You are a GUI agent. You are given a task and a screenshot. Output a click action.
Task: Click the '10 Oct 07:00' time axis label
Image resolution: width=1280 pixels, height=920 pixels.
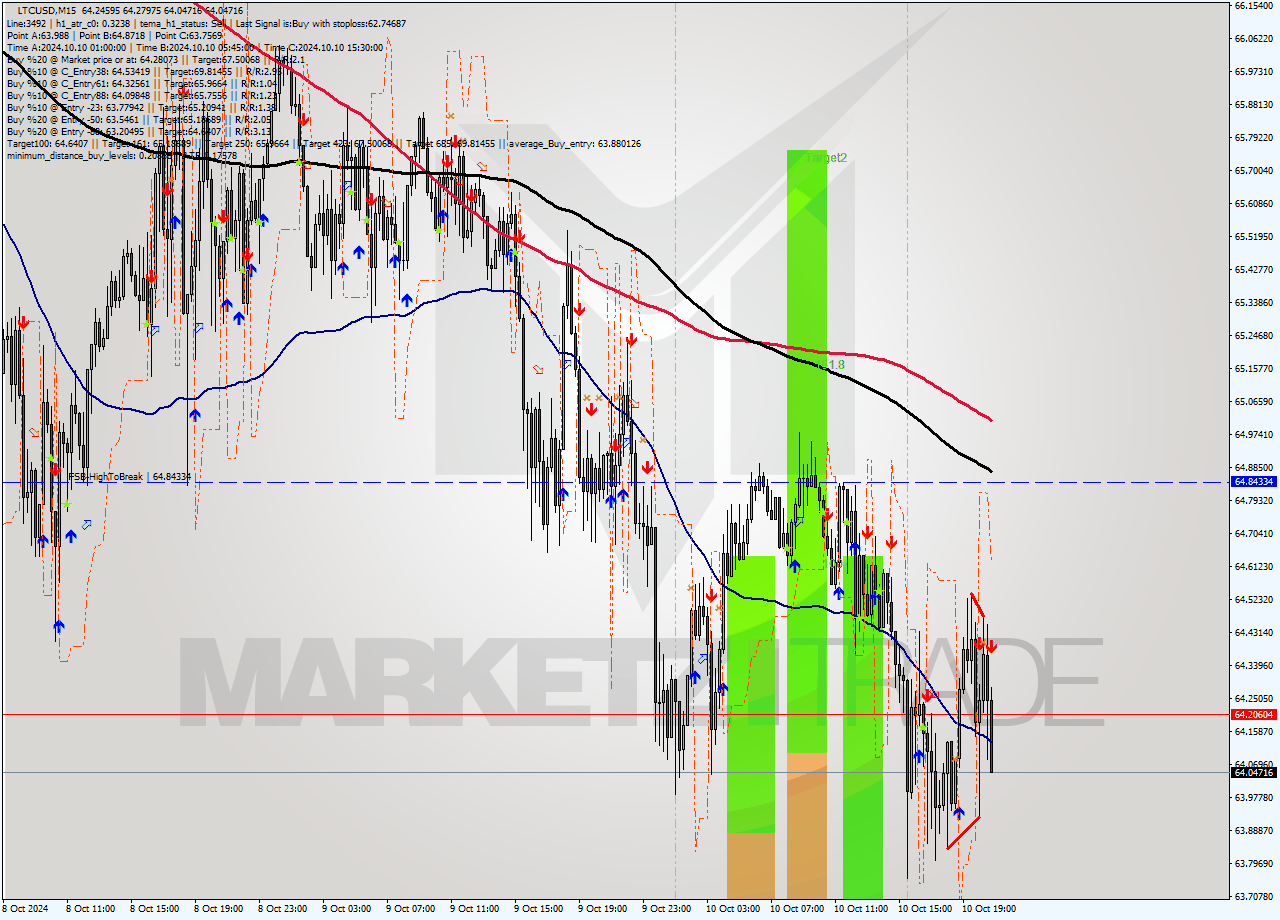797,909
